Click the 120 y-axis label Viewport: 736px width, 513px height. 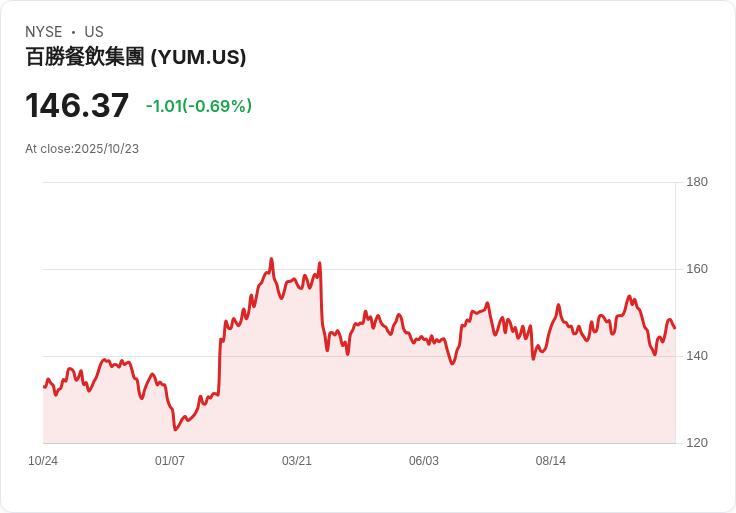[697, 443]
